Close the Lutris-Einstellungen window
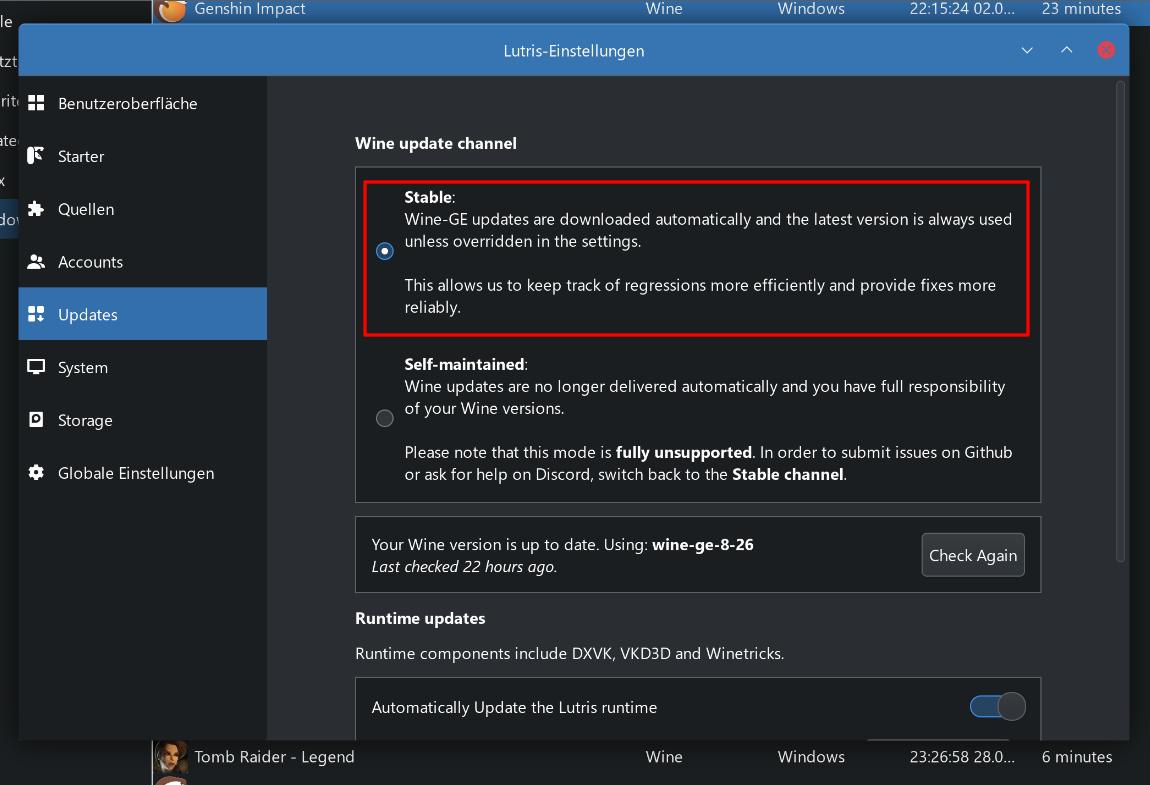The width and height of the screenshot is (1150, 785). coord(1106,50)
